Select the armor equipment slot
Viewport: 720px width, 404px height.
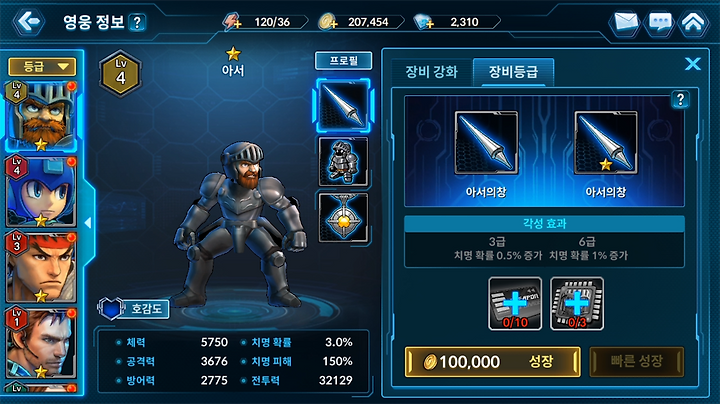point(343,162)
